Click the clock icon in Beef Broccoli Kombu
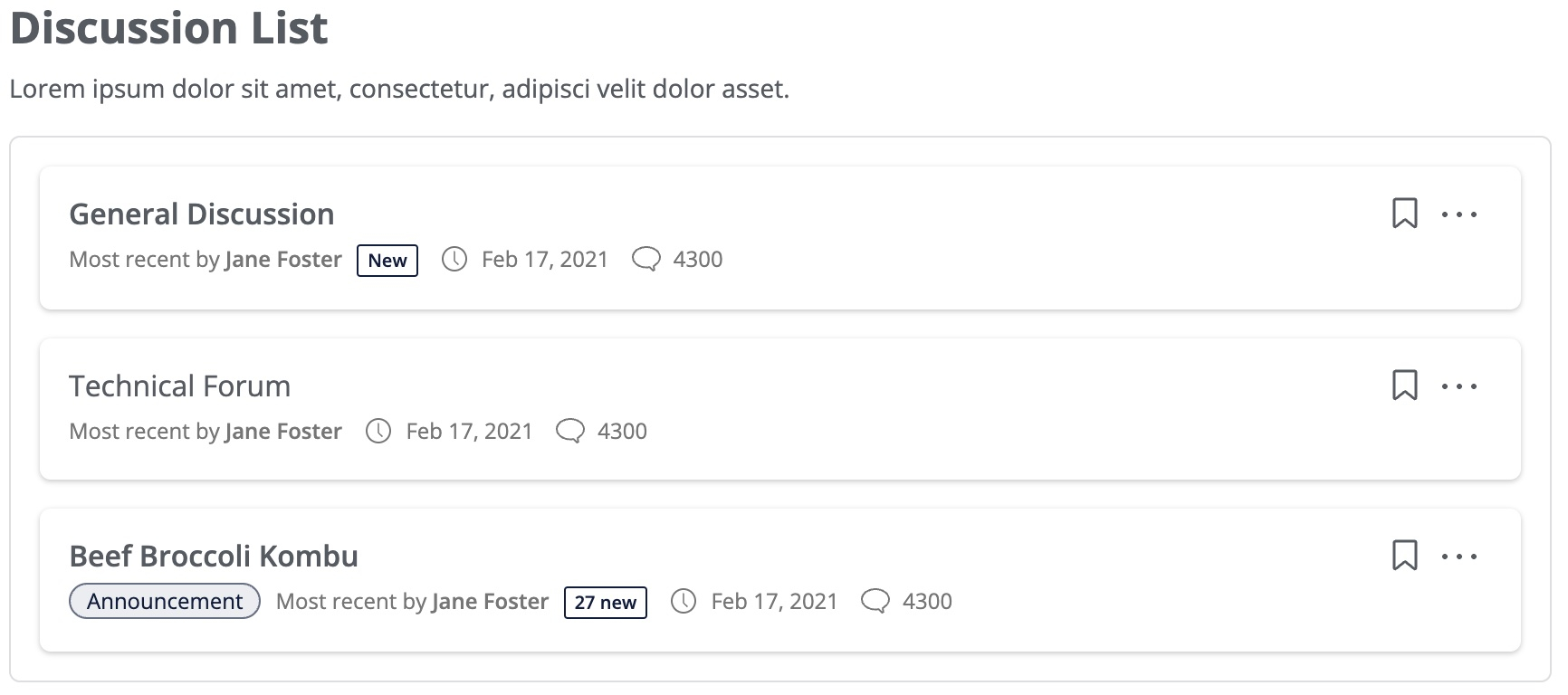Viewport: 1568px width, 695px height. click(x=684, y=601)
